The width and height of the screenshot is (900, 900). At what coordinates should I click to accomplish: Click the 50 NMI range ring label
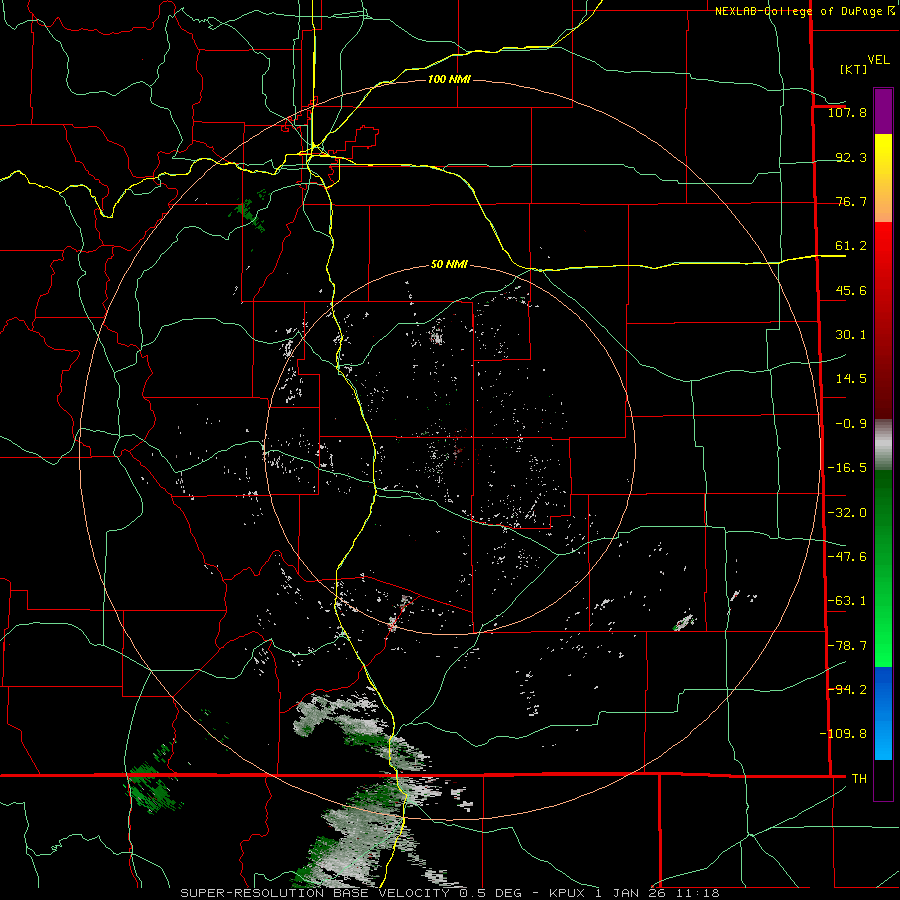click(449, 265)
